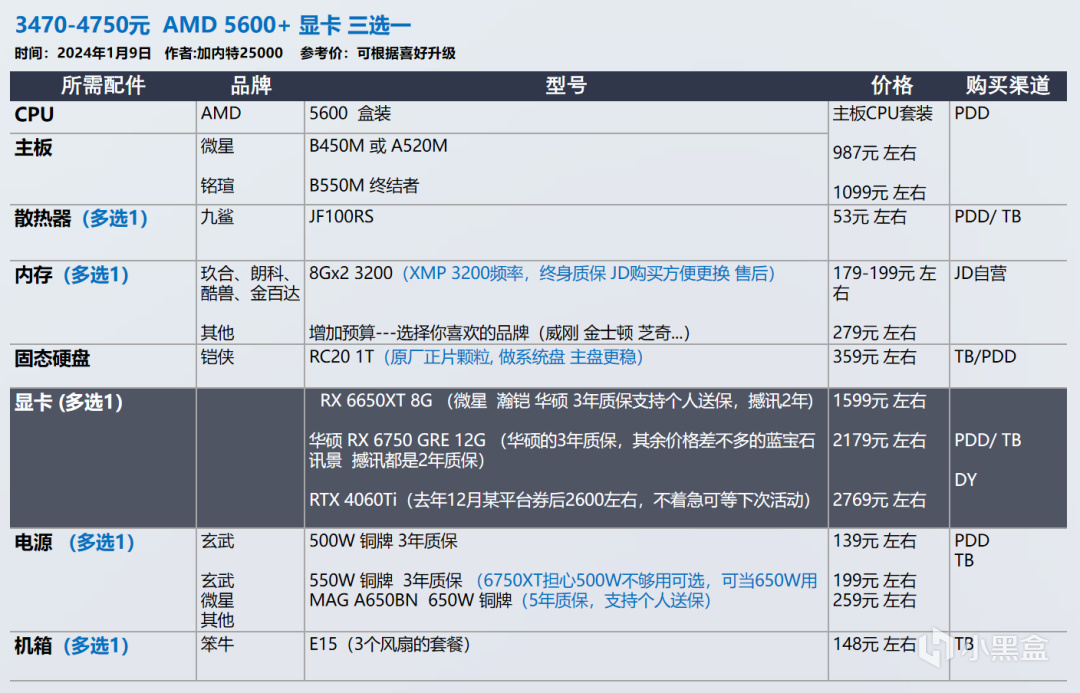The height and width of the screenshot is (693, 1080).
Task: Click the '148元 左右' price
Action: click(874, 644)
